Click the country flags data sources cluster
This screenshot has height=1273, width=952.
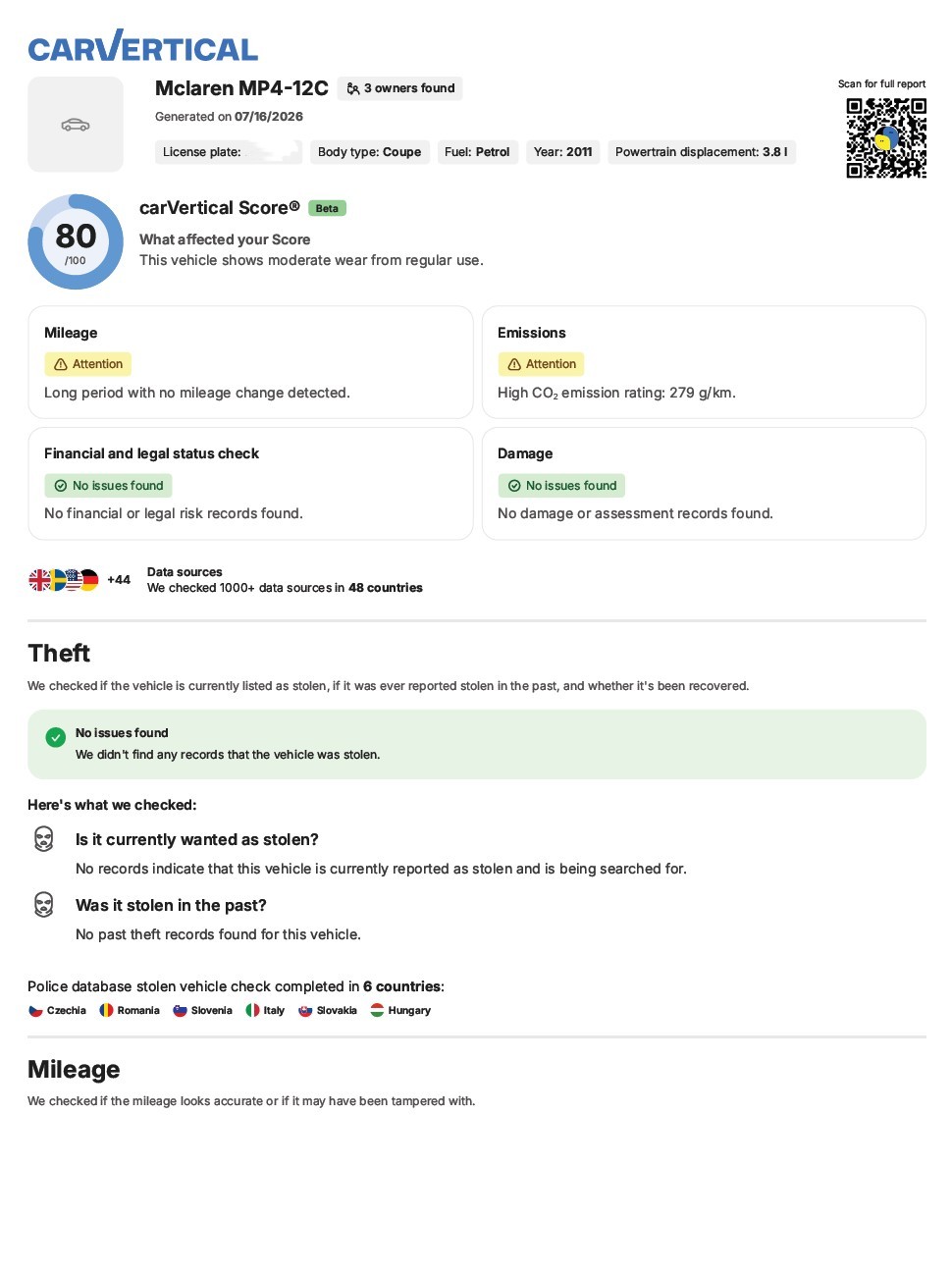(x=64, y=580)
